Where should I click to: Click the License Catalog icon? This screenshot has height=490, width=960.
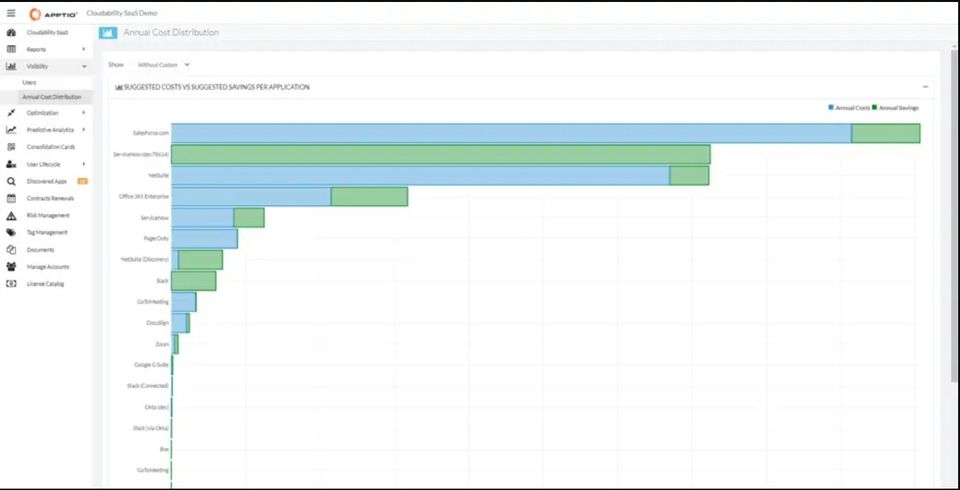tap(11, 284)
